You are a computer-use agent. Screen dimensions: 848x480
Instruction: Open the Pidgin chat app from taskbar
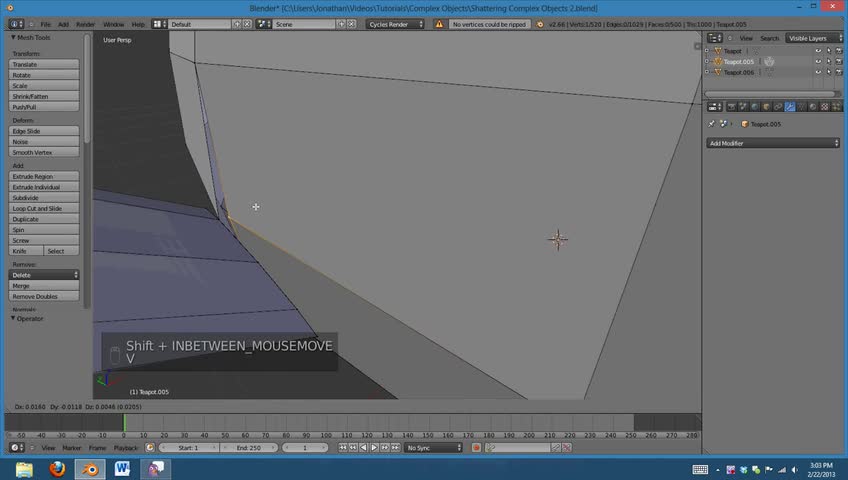[x=155, y=469]
